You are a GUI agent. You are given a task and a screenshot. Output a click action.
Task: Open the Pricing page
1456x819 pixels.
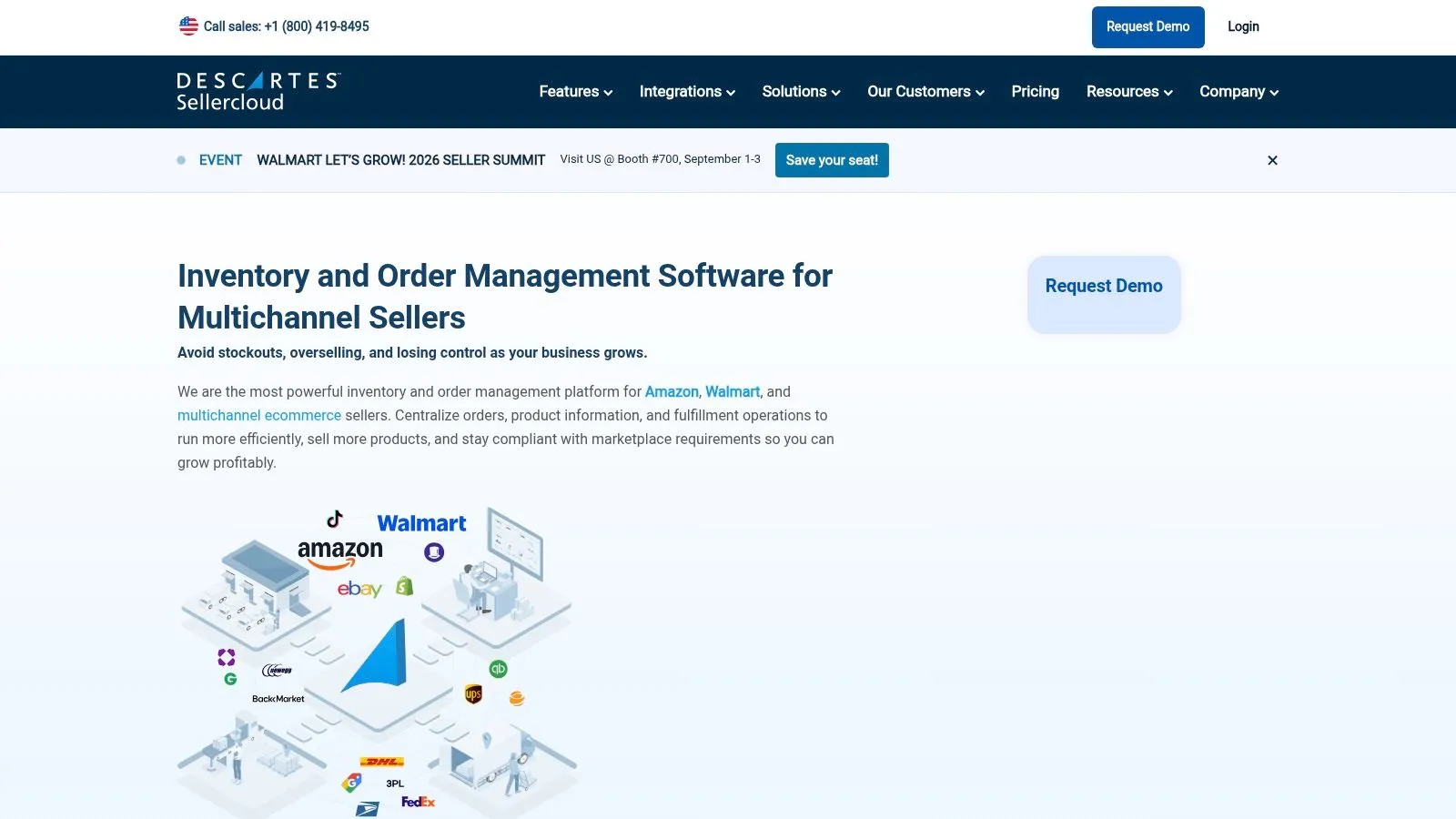1035,92
